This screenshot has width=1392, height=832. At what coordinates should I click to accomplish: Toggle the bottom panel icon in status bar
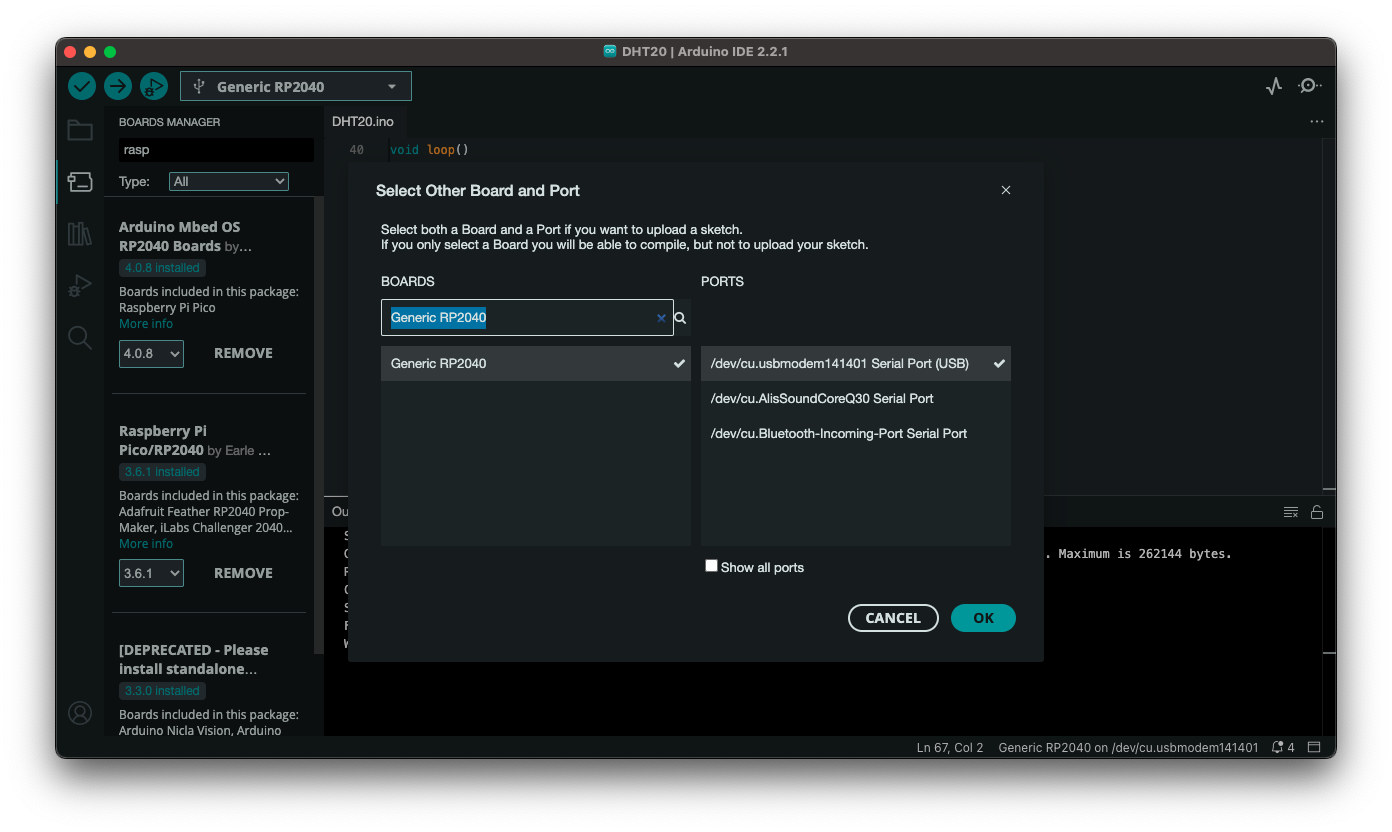point(1315,747)
